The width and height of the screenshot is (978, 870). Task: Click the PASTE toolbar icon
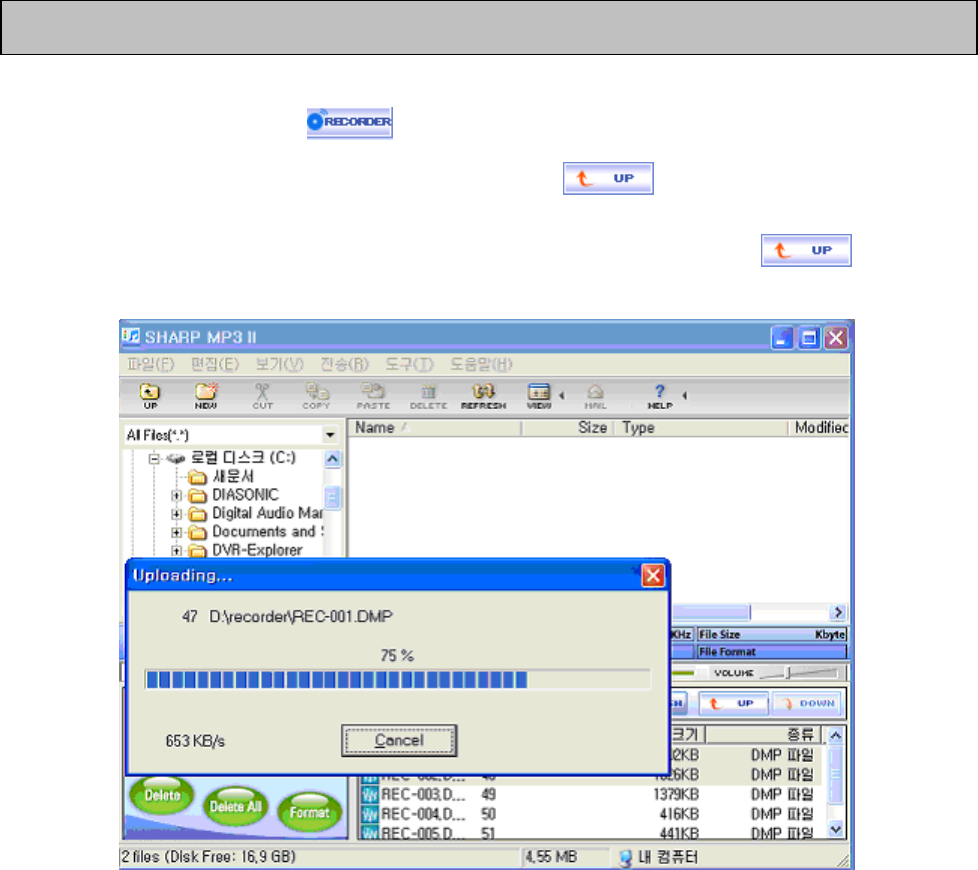(x=373, y=395)
